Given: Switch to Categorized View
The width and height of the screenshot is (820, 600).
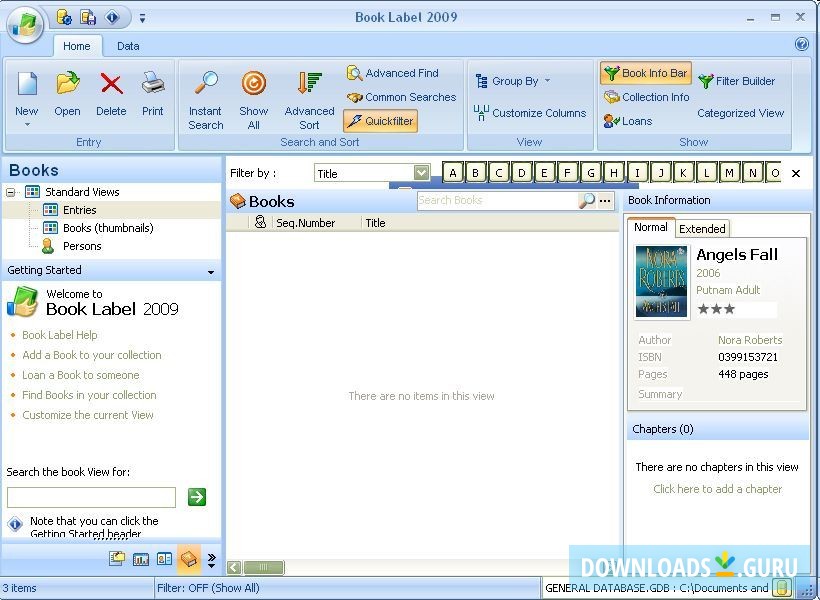Looking at the screenshot, I should (x=740, y=113).
